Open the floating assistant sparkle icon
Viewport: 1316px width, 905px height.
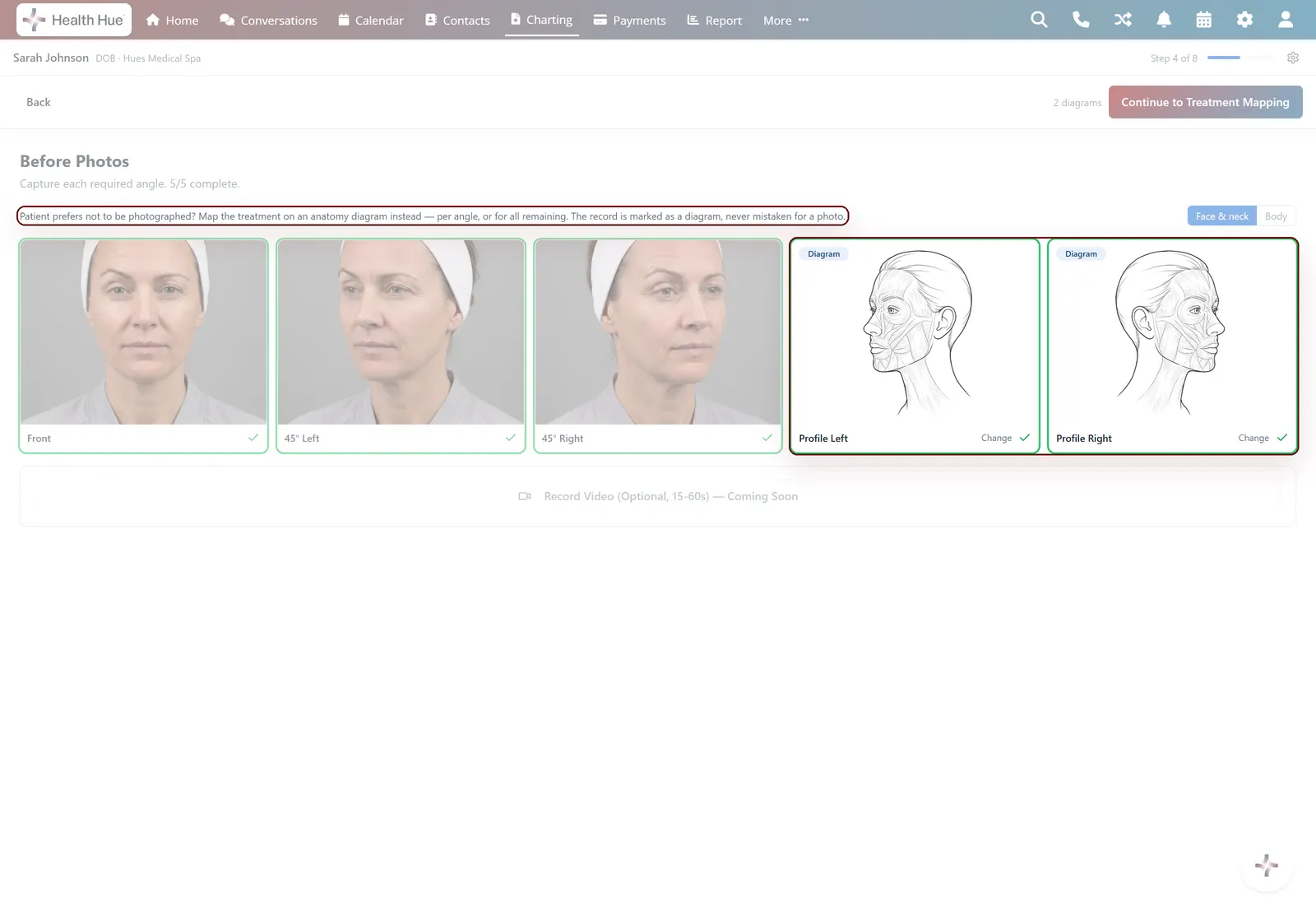pos(1267,866)
